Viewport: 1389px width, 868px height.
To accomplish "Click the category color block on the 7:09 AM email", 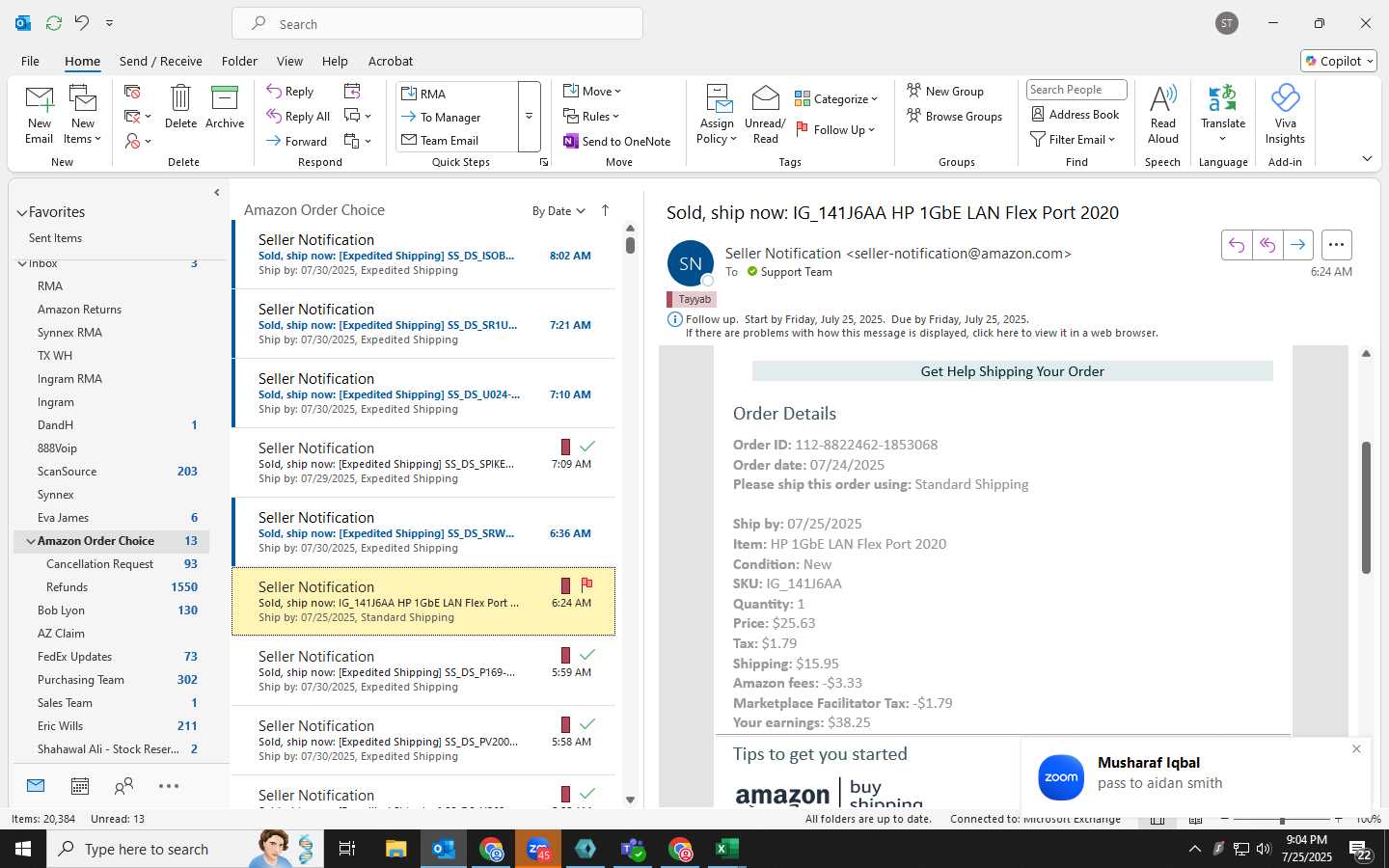I will pos(565,447).
